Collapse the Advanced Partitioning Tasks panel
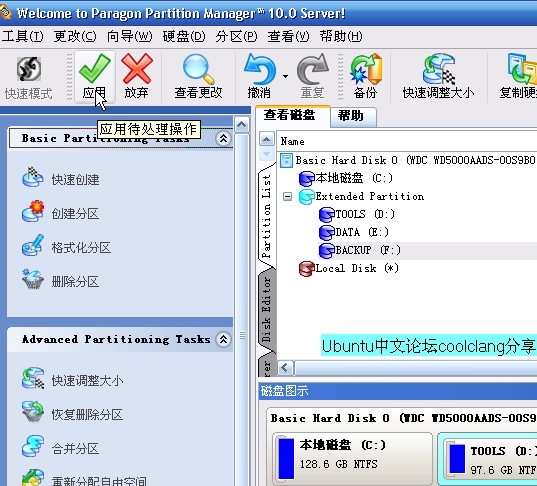537x486 pixels. (223, 339)
